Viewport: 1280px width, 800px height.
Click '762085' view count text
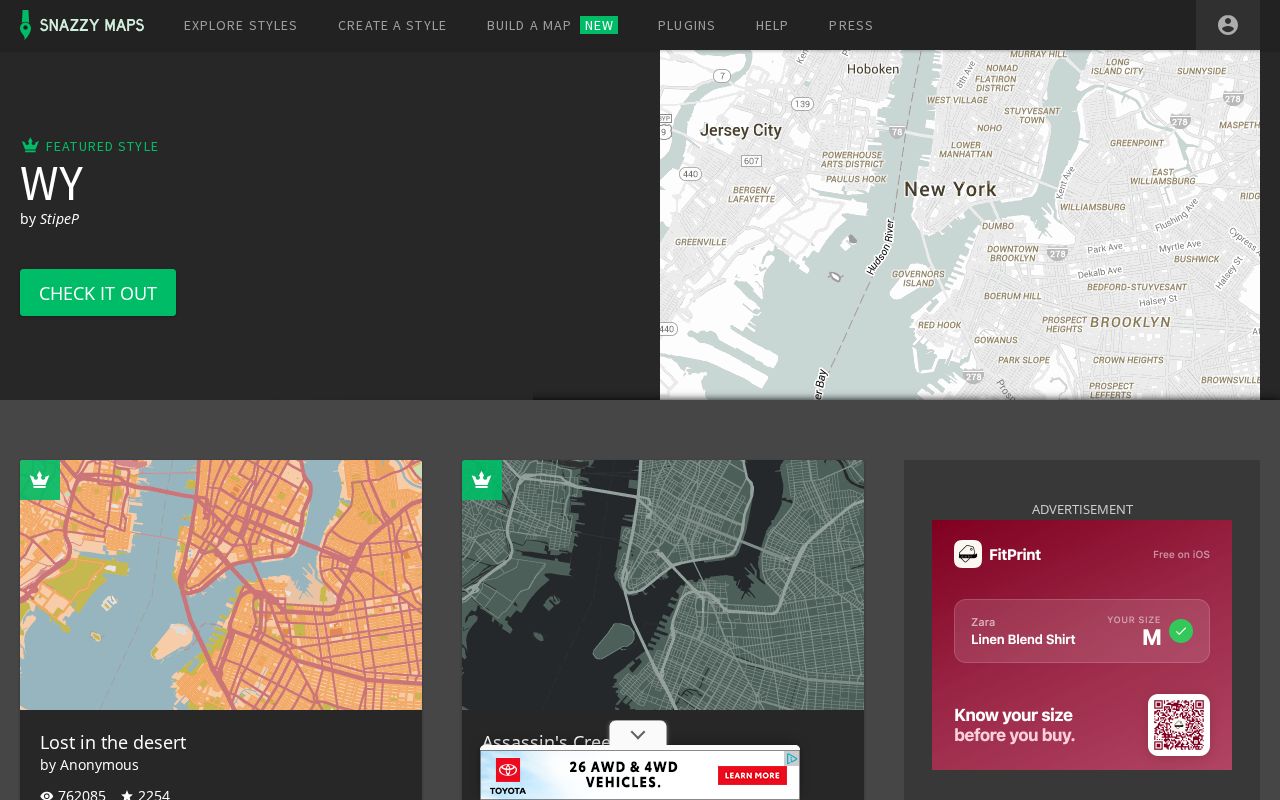(82, 796)
